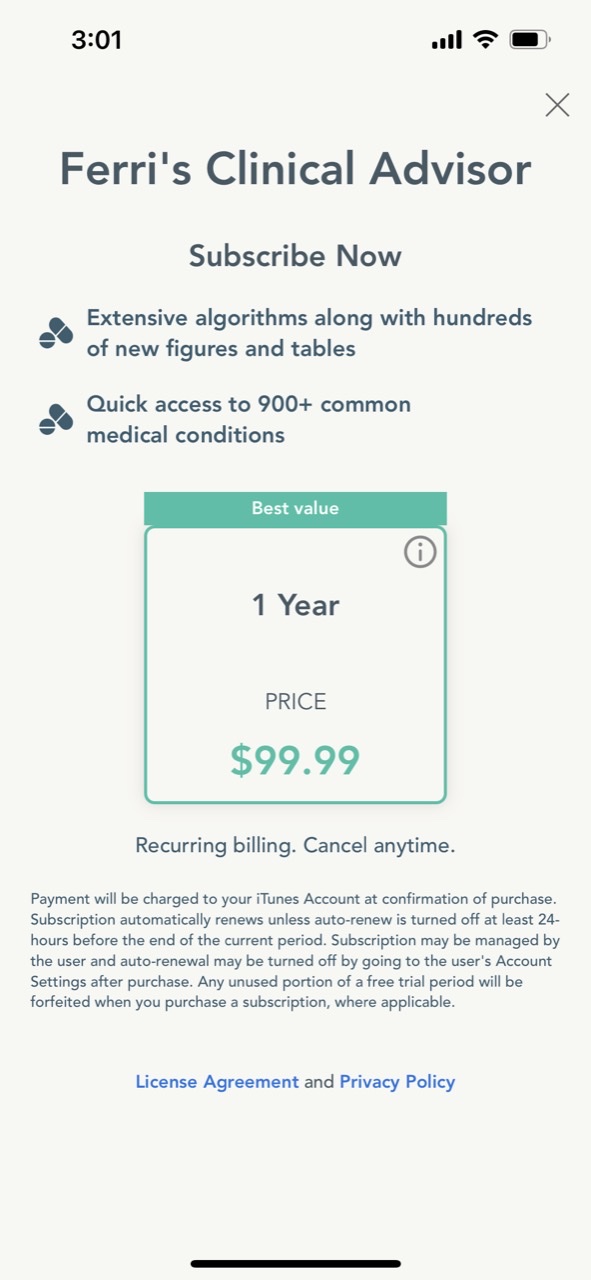Screen dimensions: 591x1280
Task: Tap the pill icon beside Extensive algorithms
Action: (56, 333)
